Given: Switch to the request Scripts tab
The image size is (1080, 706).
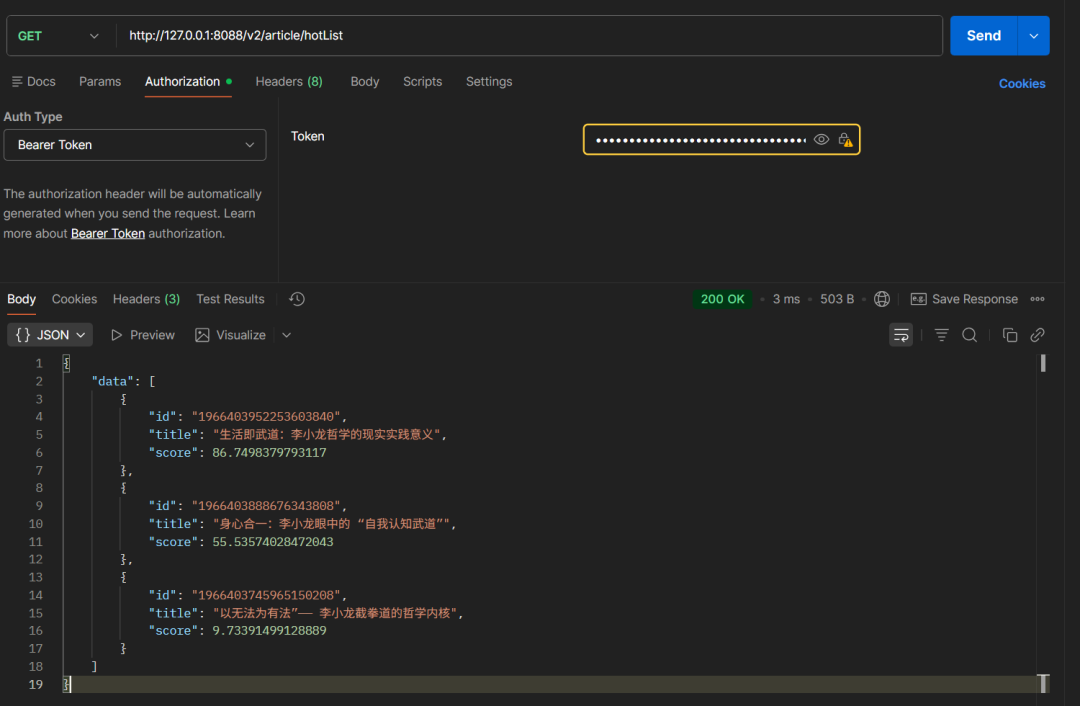Looking at the screenshot, I should [x=422, y=82].
